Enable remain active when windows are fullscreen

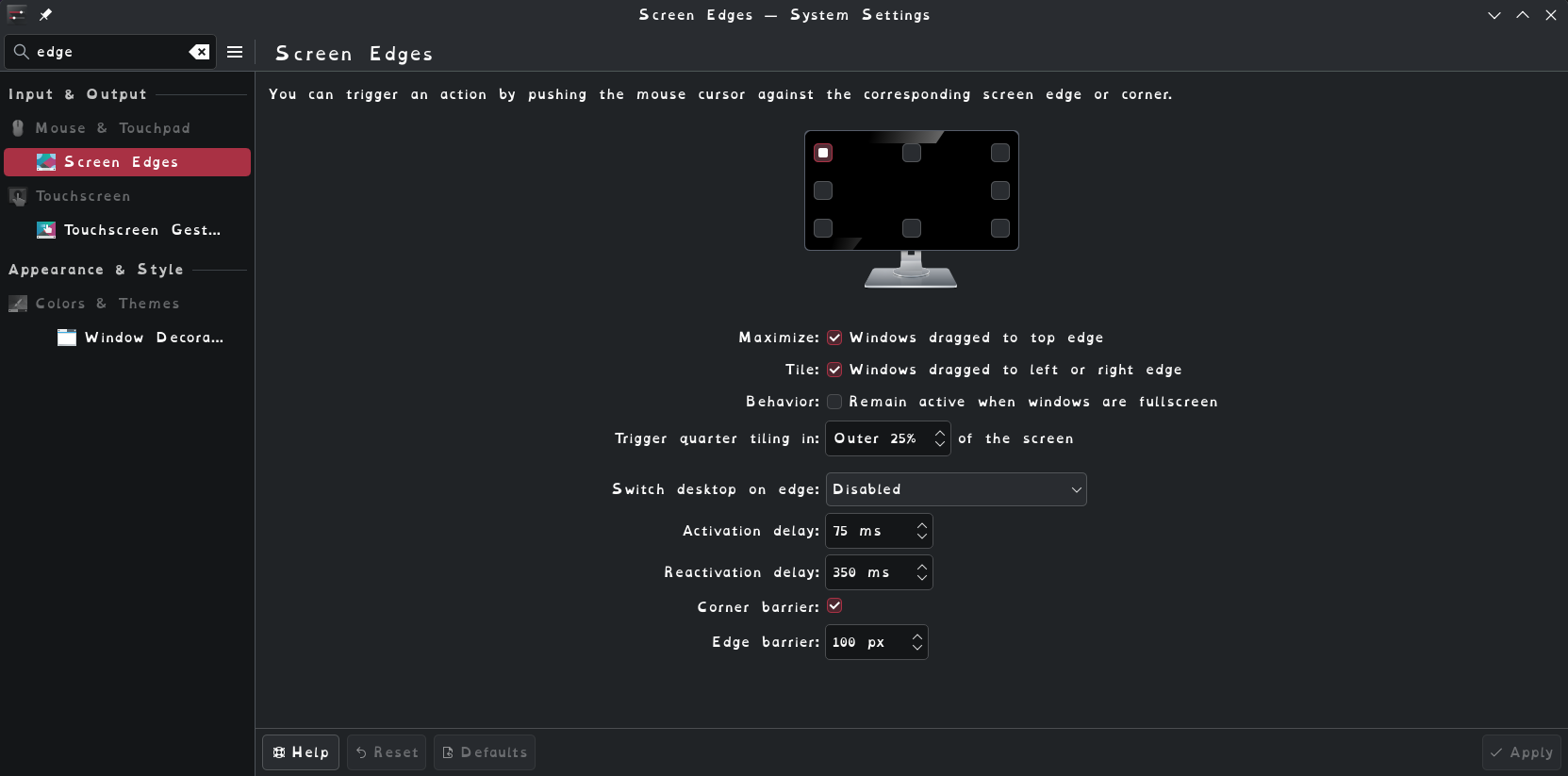point(834,402)
